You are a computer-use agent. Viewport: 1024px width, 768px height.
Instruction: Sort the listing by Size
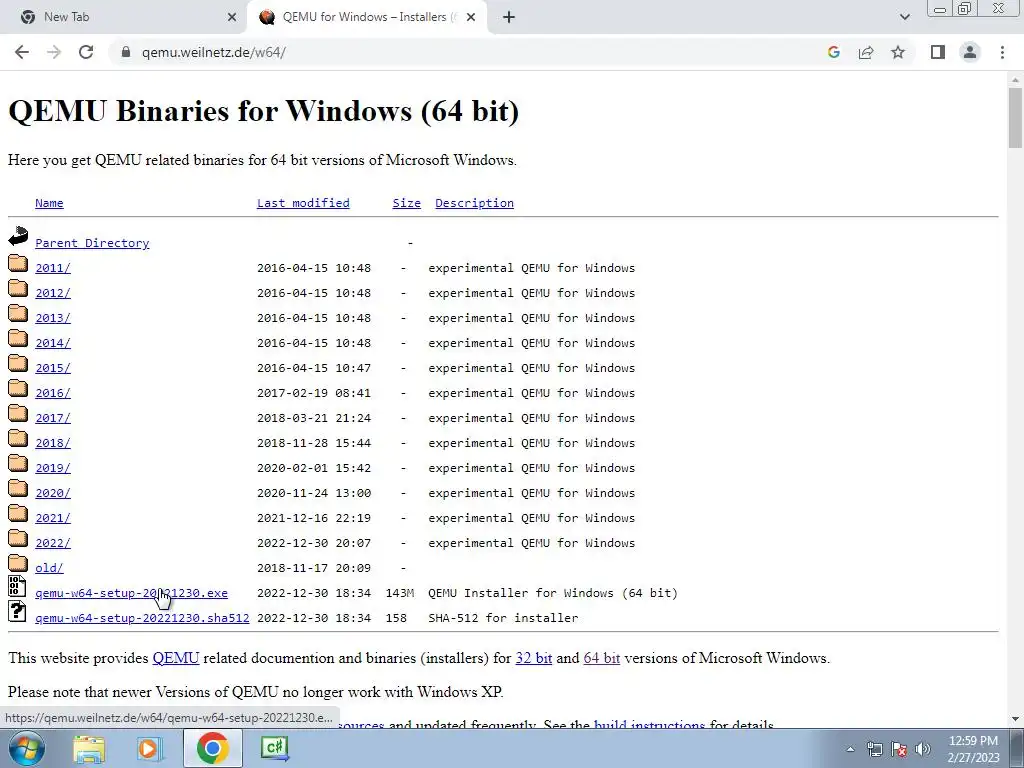point(406,203)
